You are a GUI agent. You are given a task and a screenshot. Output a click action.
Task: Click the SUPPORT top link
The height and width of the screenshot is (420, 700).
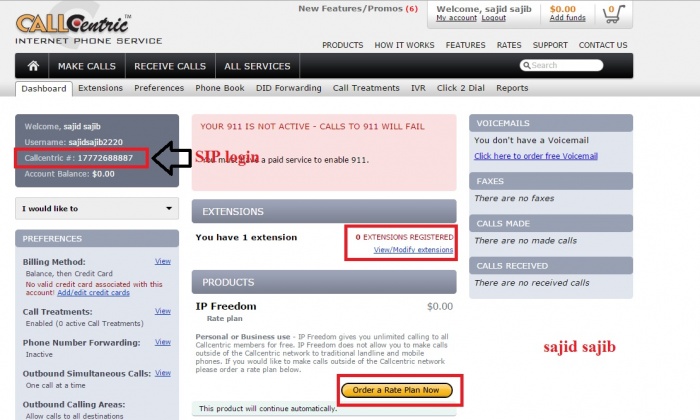[550, 45]
